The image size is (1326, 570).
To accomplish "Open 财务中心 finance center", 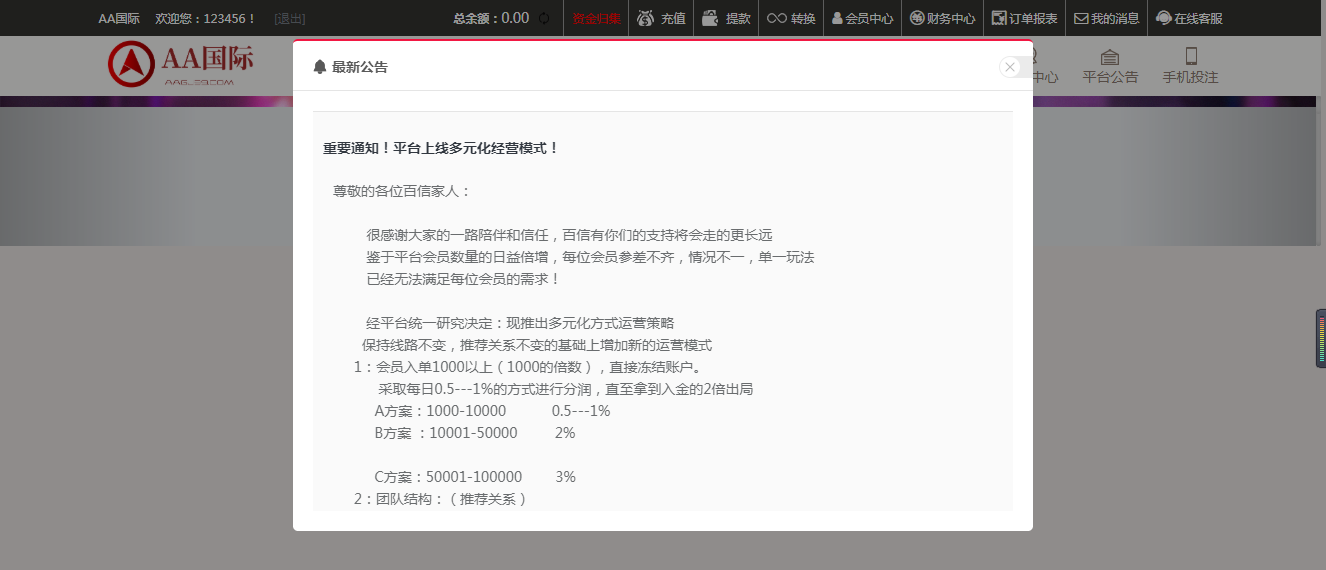I will tap(942, 18).
